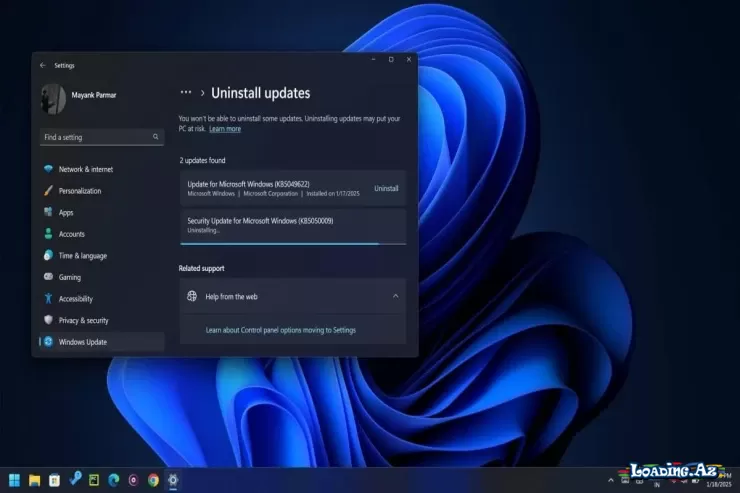The image size is (740, 493).
Task: Open Learn about Control panel options link
Action: 281,330
